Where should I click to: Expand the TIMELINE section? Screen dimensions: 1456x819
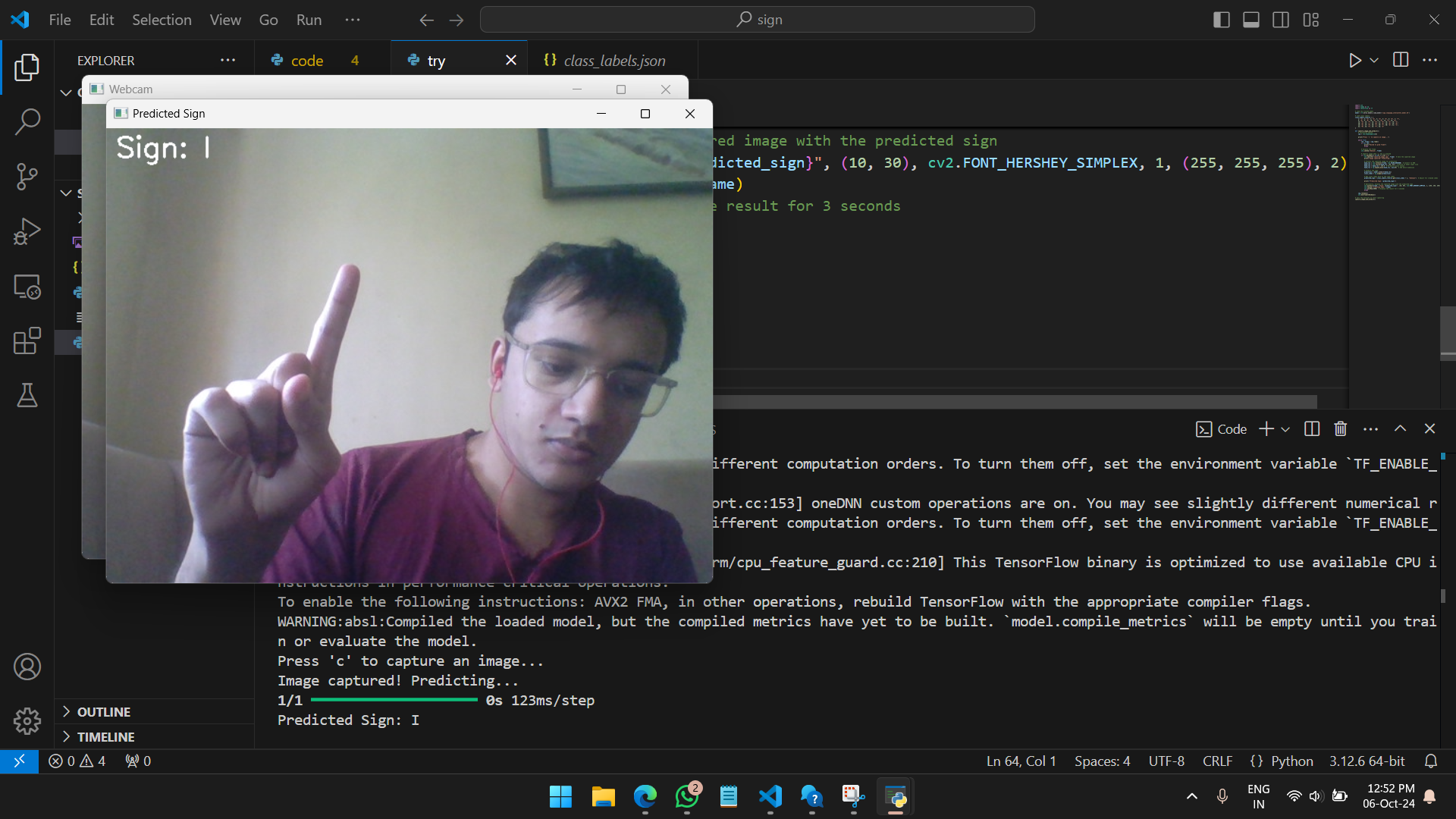click(x=105, y=737)
